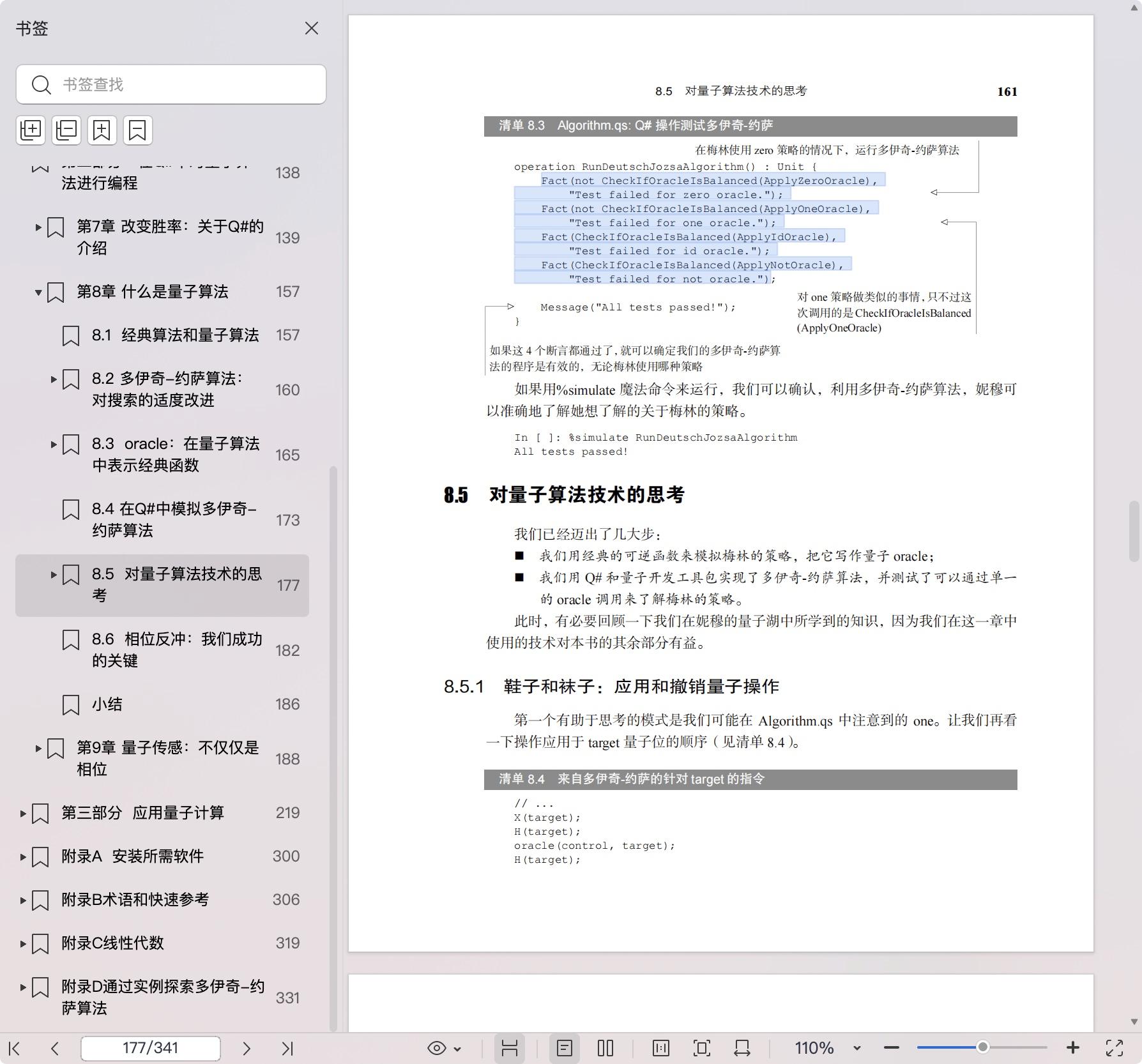Expand 第9章 量子传感 bookmark

tap(38, 748)
